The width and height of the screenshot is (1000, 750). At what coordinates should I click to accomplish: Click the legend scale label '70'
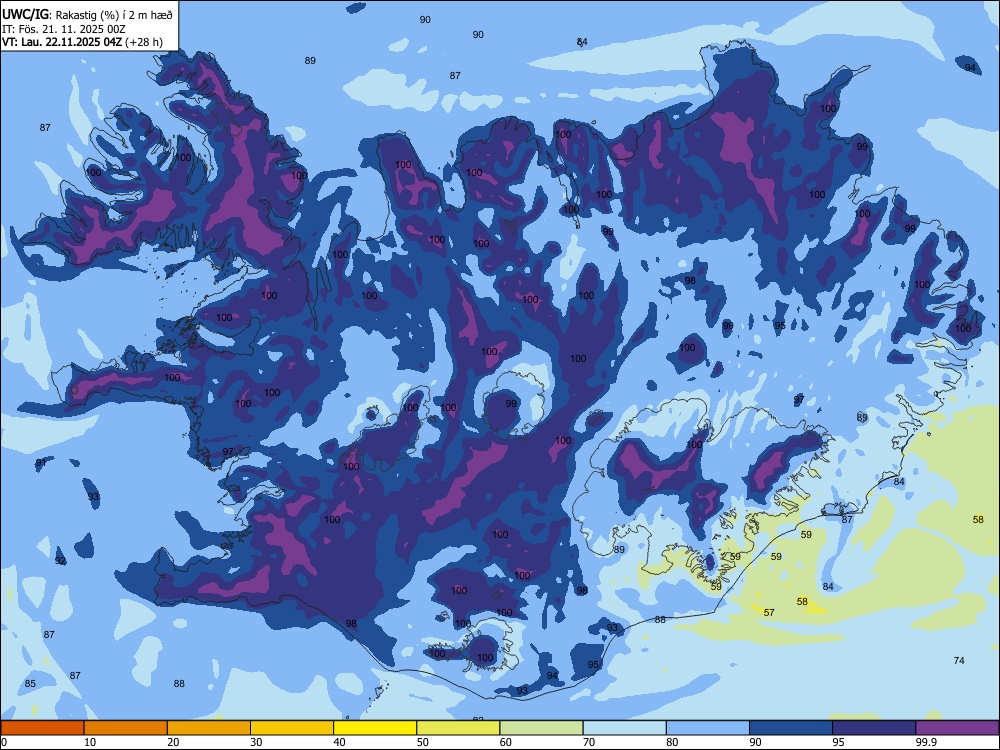pos(589,742)
